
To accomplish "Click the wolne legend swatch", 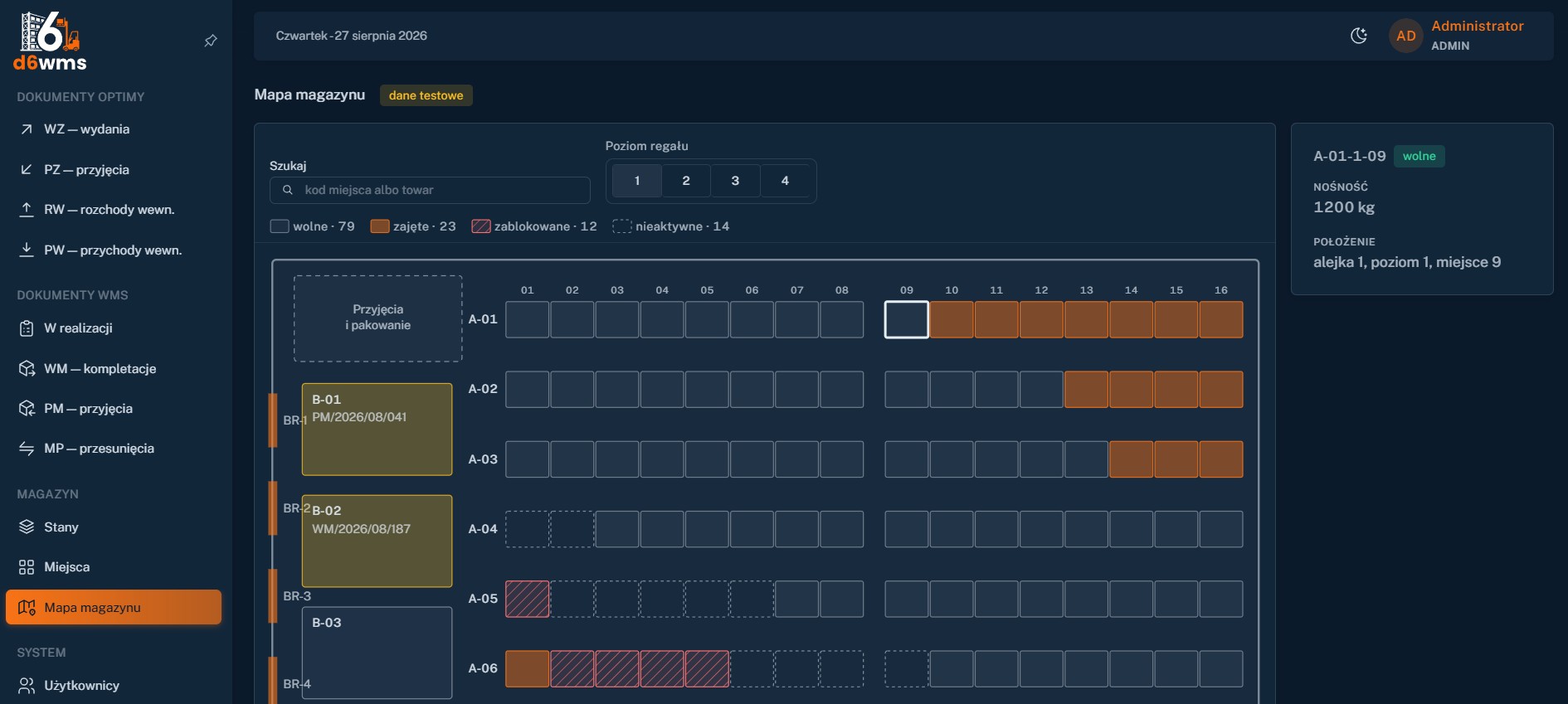I will tap(280, 226).
